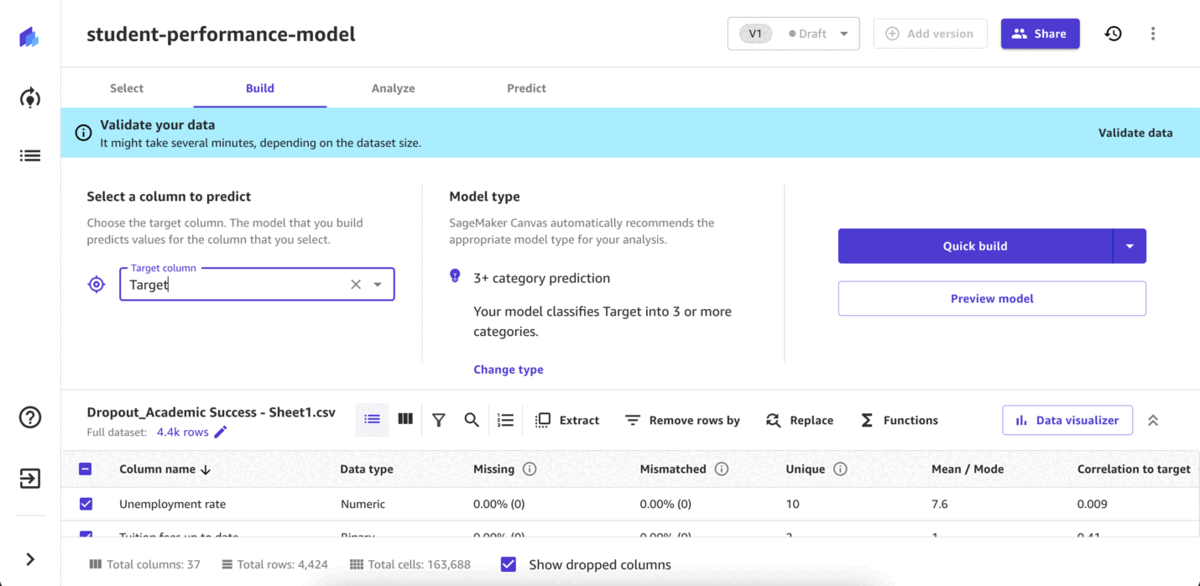Open the Predict tab
Screen dimensions: 1200x586
526,88
